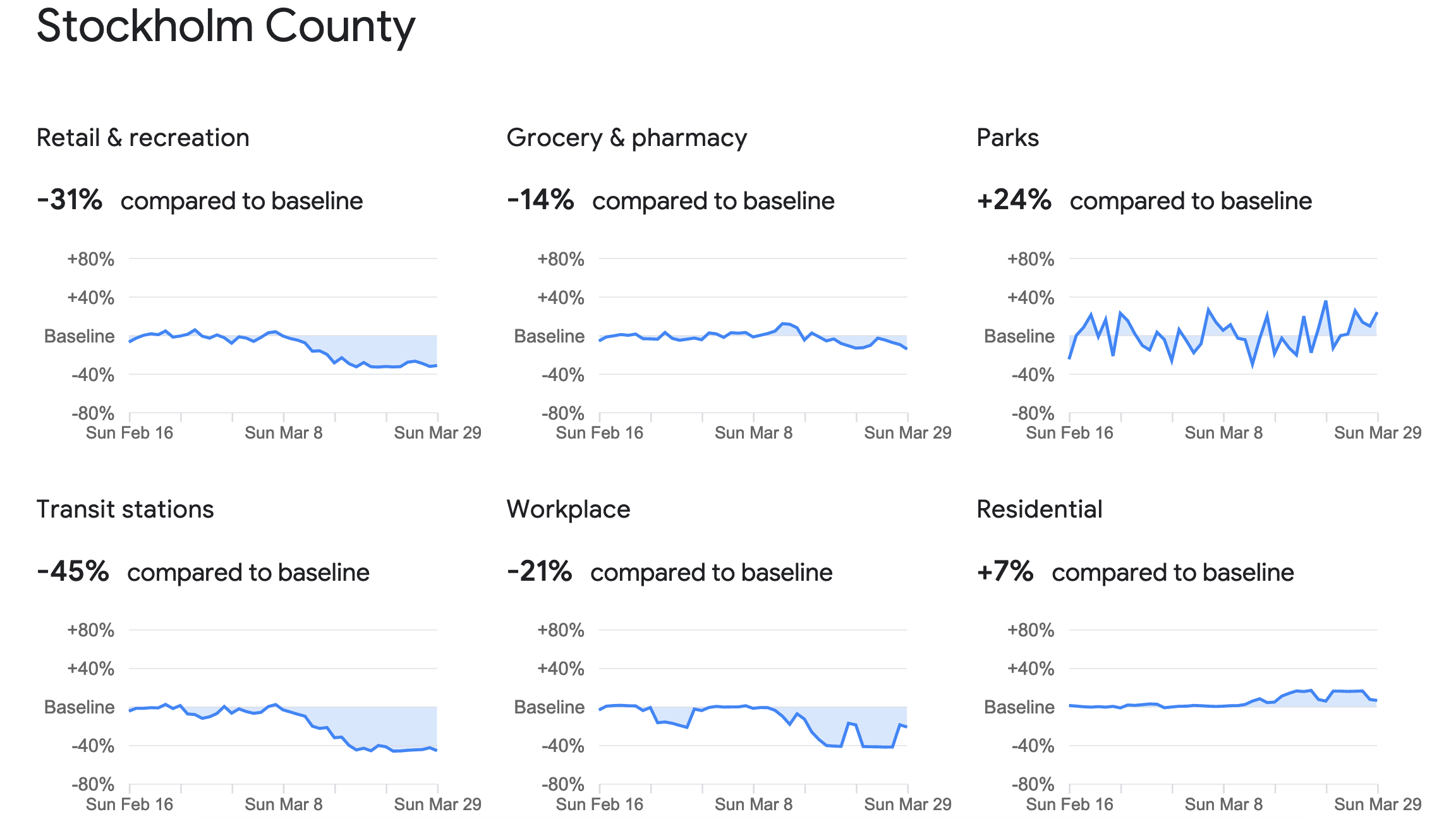The width and height of the screenshot is (1456, 819).
Task: Click the Stockholm County page heading
Action: click(226, 27)
